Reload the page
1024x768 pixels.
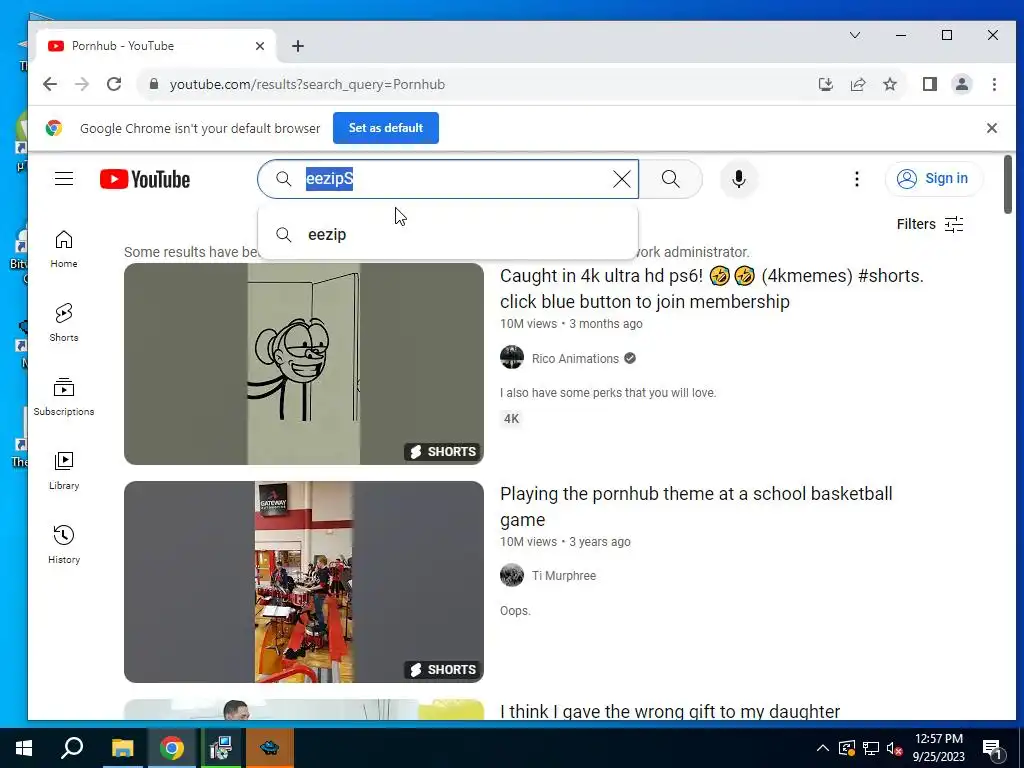tap(114, 84)
